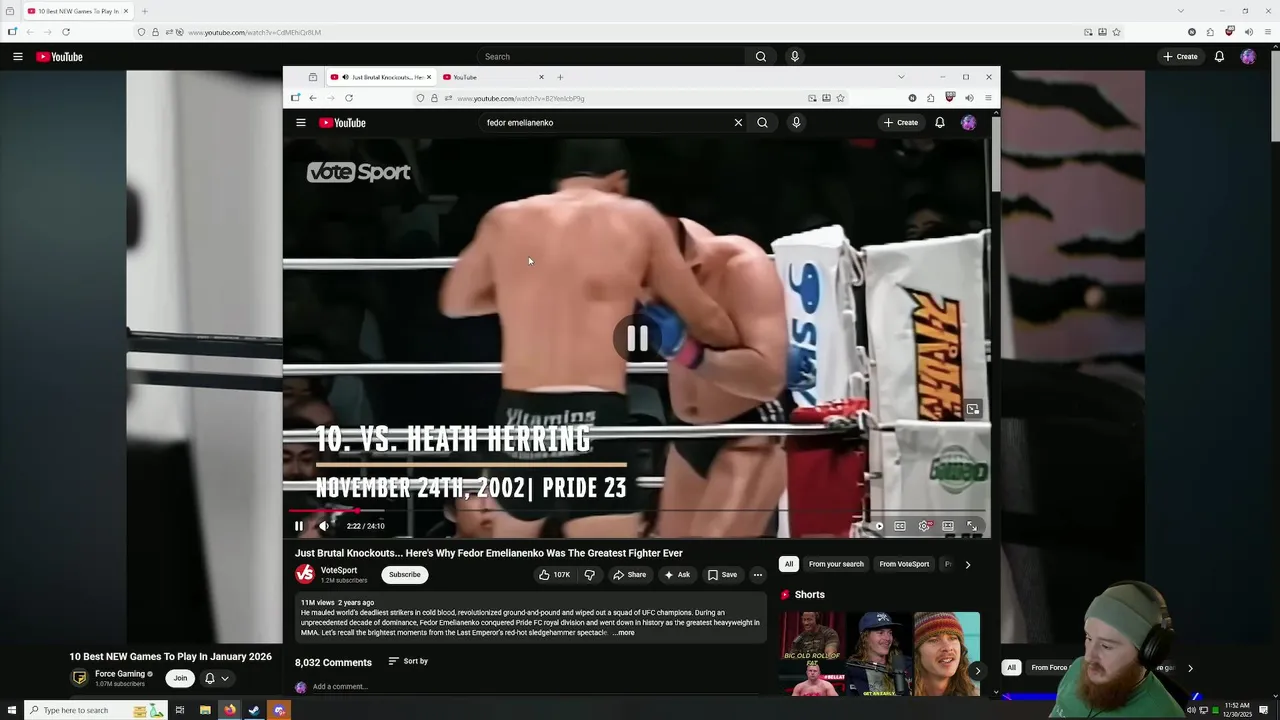Open the YouTube guide hamburger menu in front window
1280x720 pixels.
tap(301, 123)
